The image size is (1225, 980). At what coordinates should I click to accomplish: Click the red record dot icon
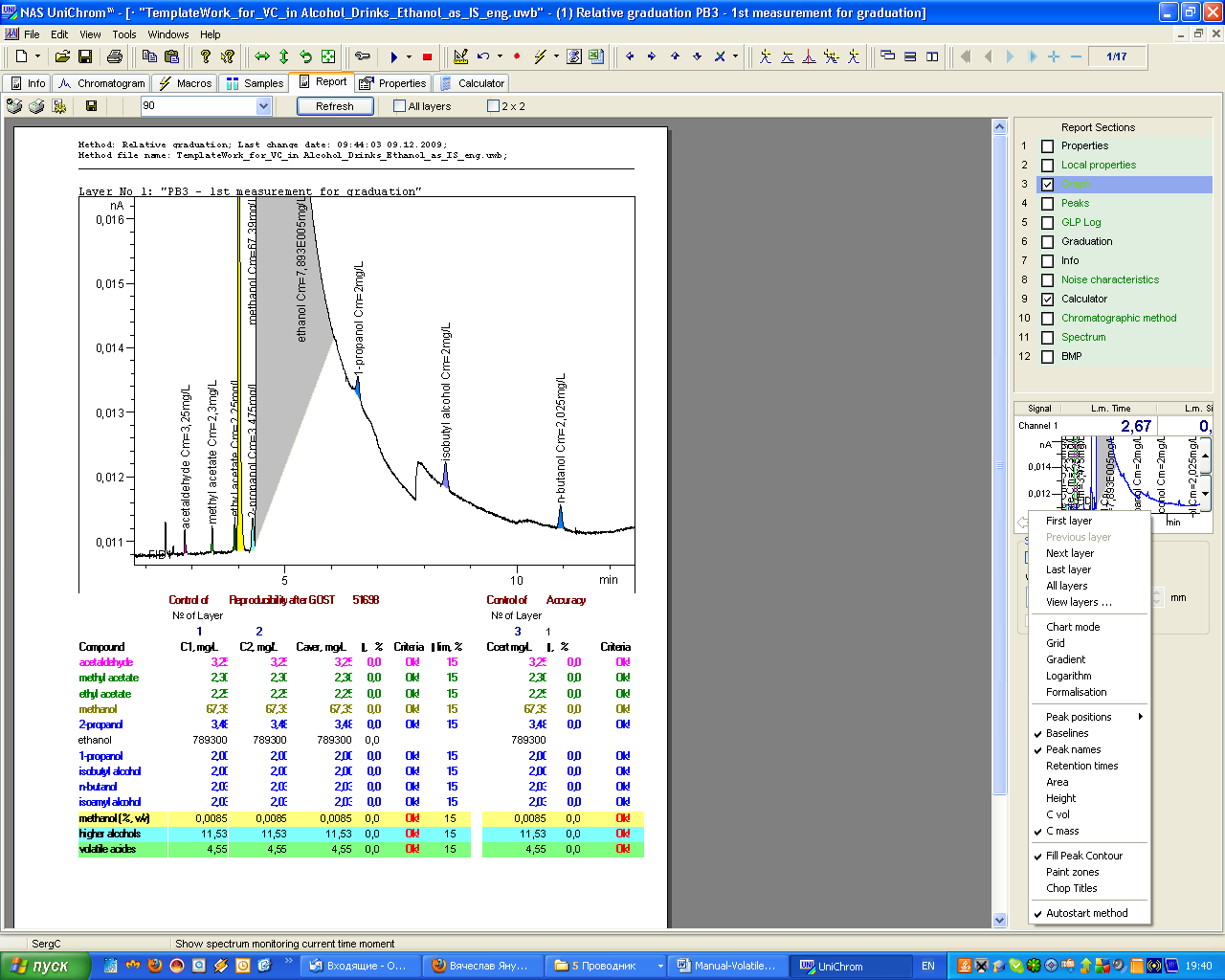517,57
